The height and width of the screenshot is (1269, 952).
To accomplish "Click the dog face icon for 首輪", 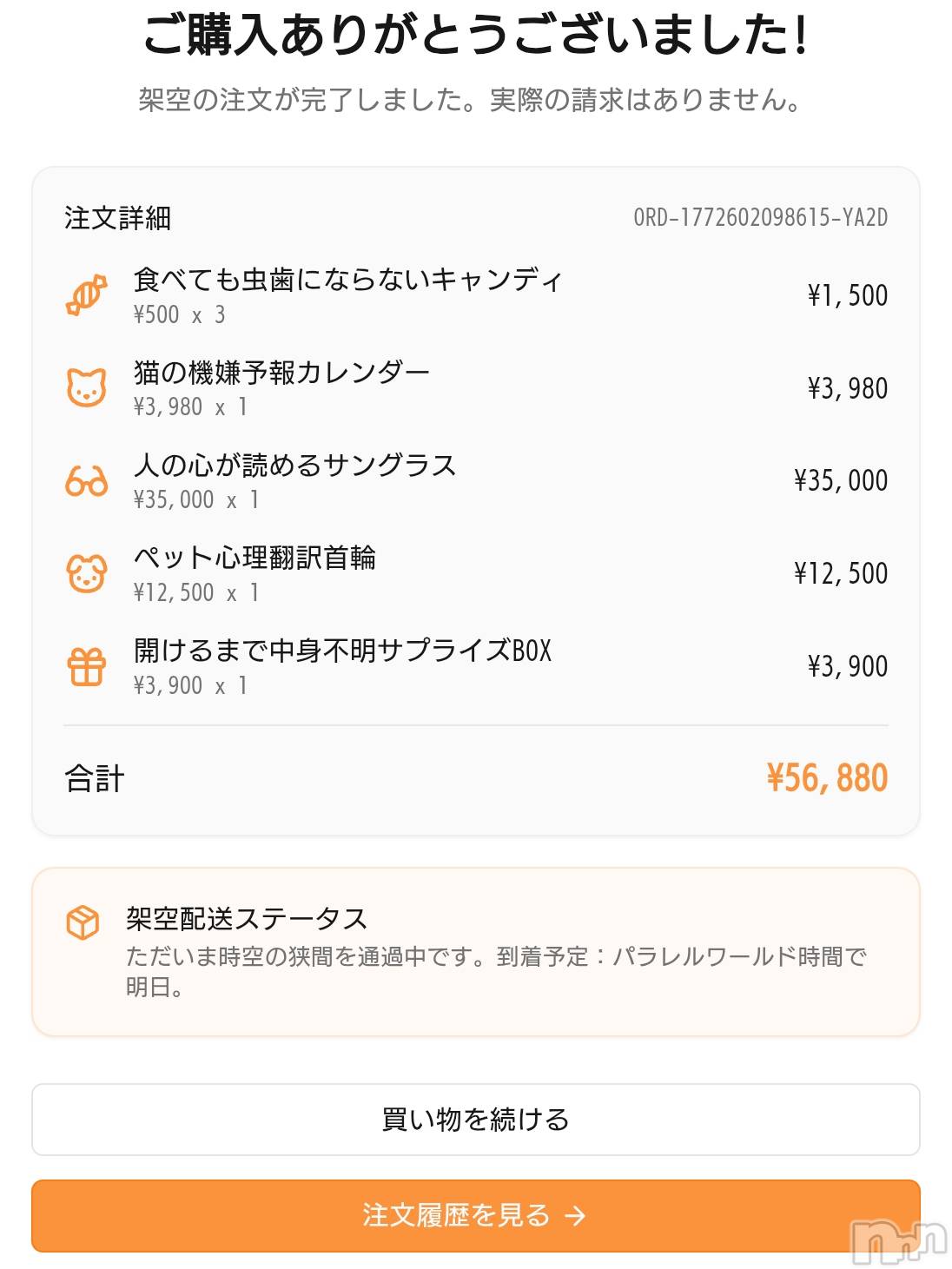I will tap(86, 573).
